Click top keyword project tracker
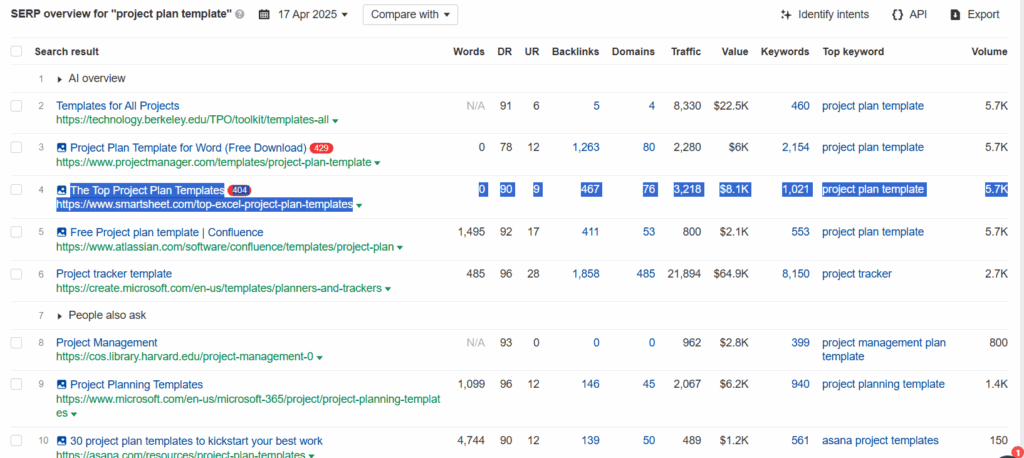 [857, 274]
